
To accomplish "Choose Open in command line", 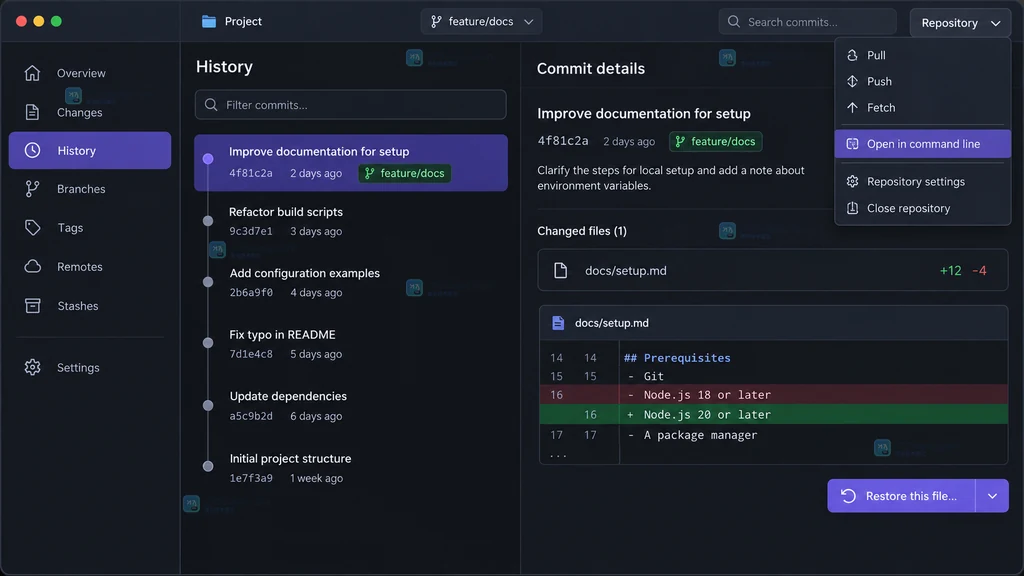I will click(922, 144).
